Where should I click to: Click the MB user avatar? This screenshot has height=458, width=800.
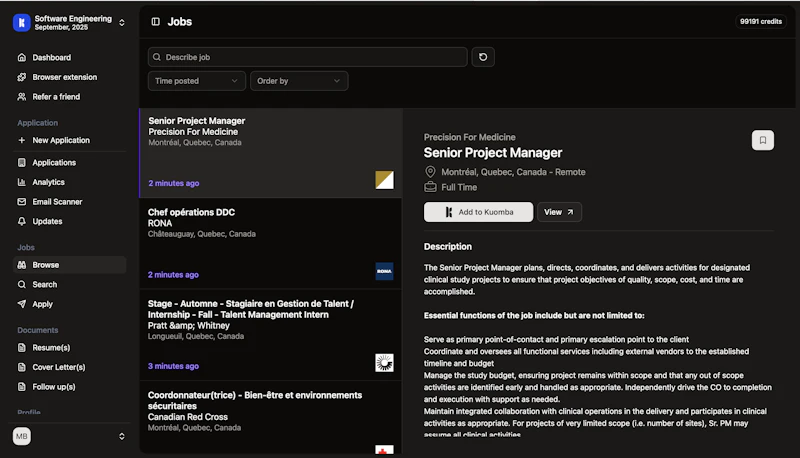coord(22,436)
